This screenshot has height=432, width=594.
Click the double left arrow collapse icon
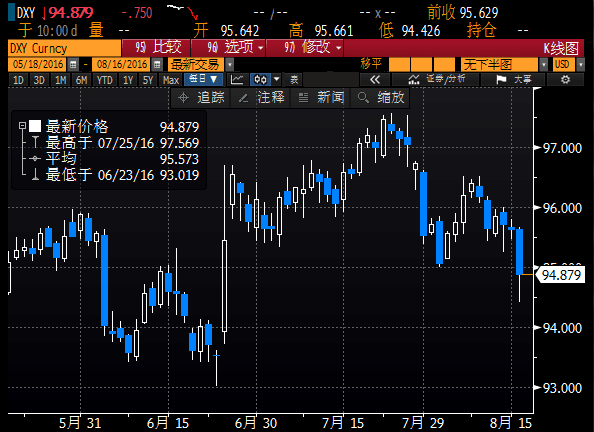coord(375,80)
